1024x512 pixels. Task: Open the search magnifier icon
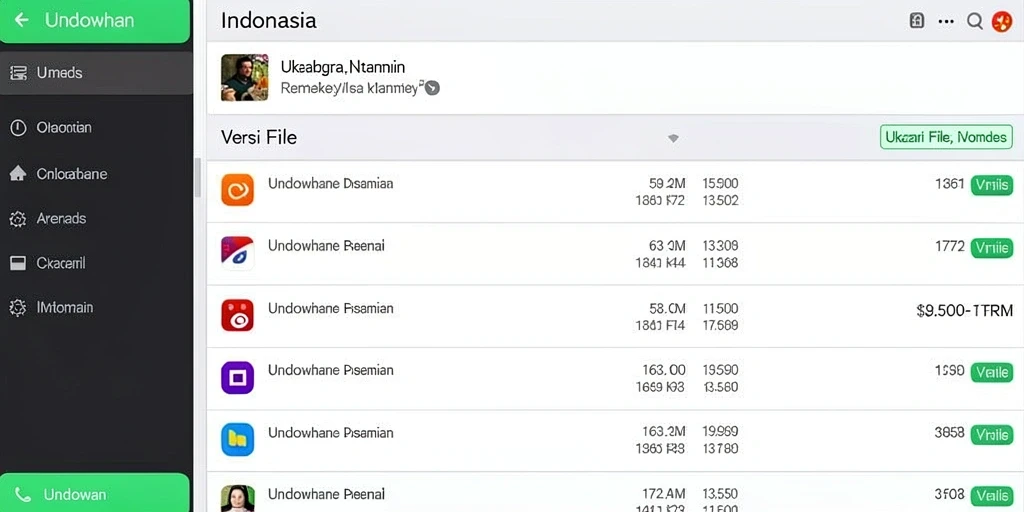click(974, 21)
